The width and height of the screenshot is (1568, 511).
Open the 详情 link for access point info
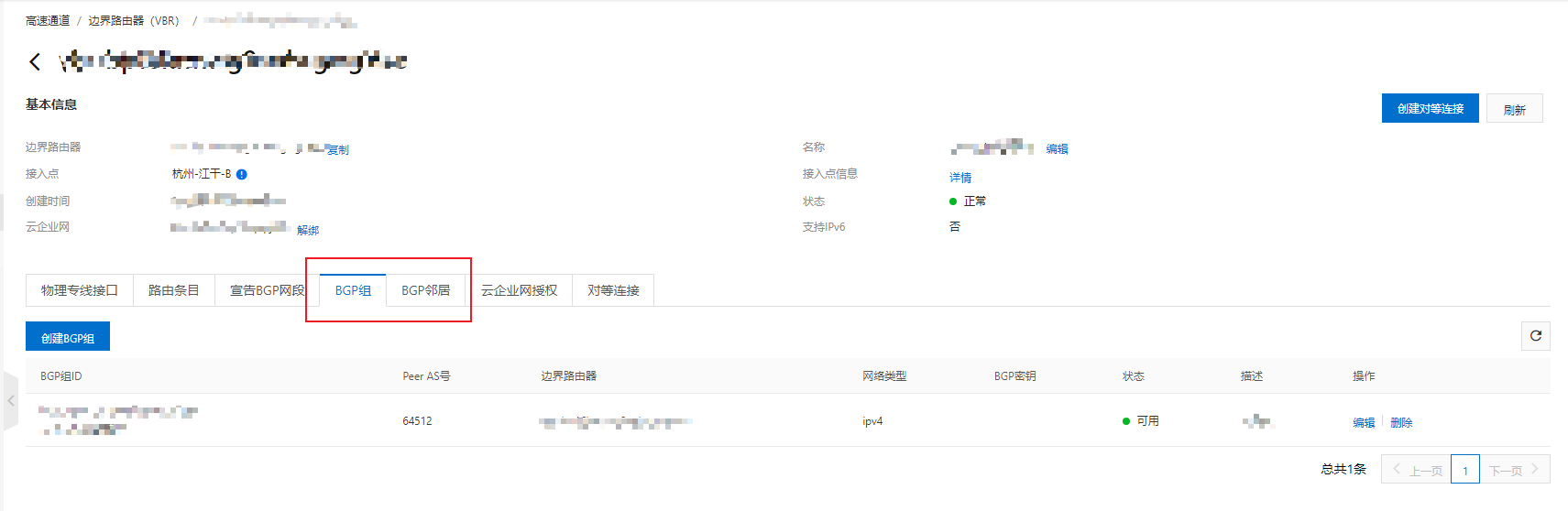tap(960, 178)
